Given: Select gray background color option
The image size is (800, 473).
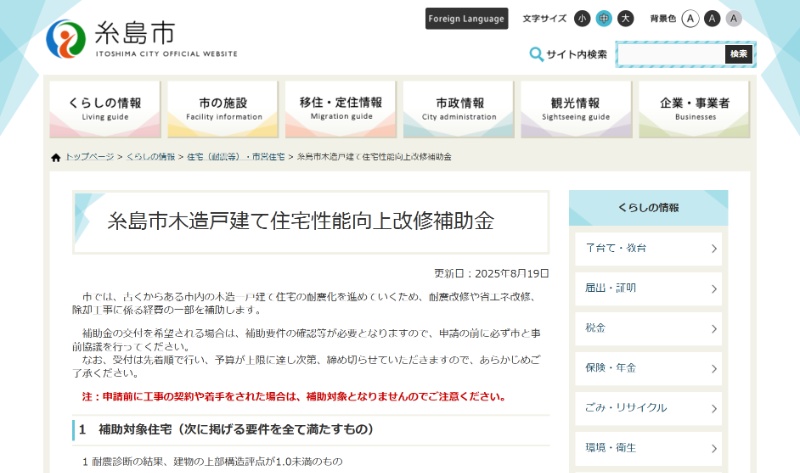Looking at the screenshot, I should coord(734,18).
